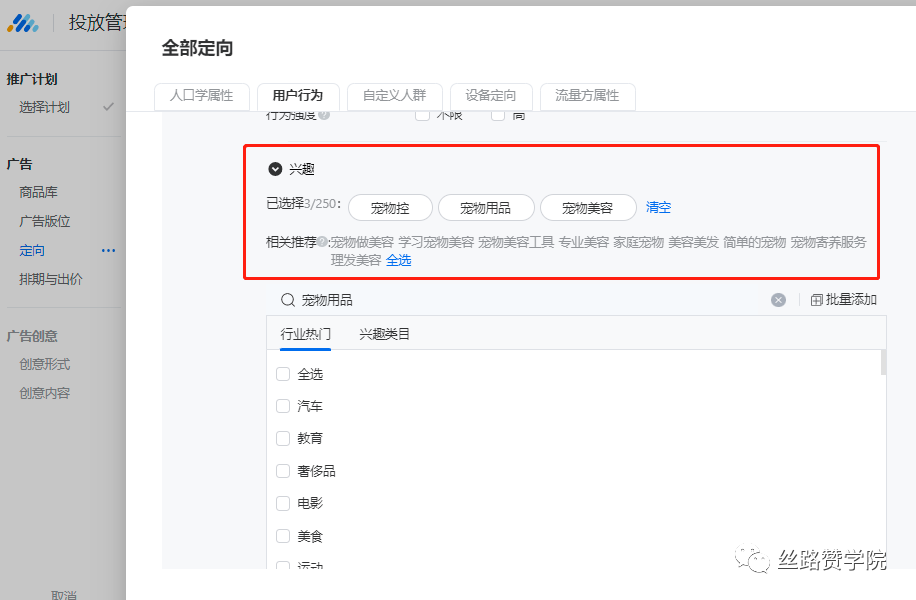This screenshot has height=600, width=916.
Task: Toggle the 奢侈品 checkbox
Action: [283, 471]
